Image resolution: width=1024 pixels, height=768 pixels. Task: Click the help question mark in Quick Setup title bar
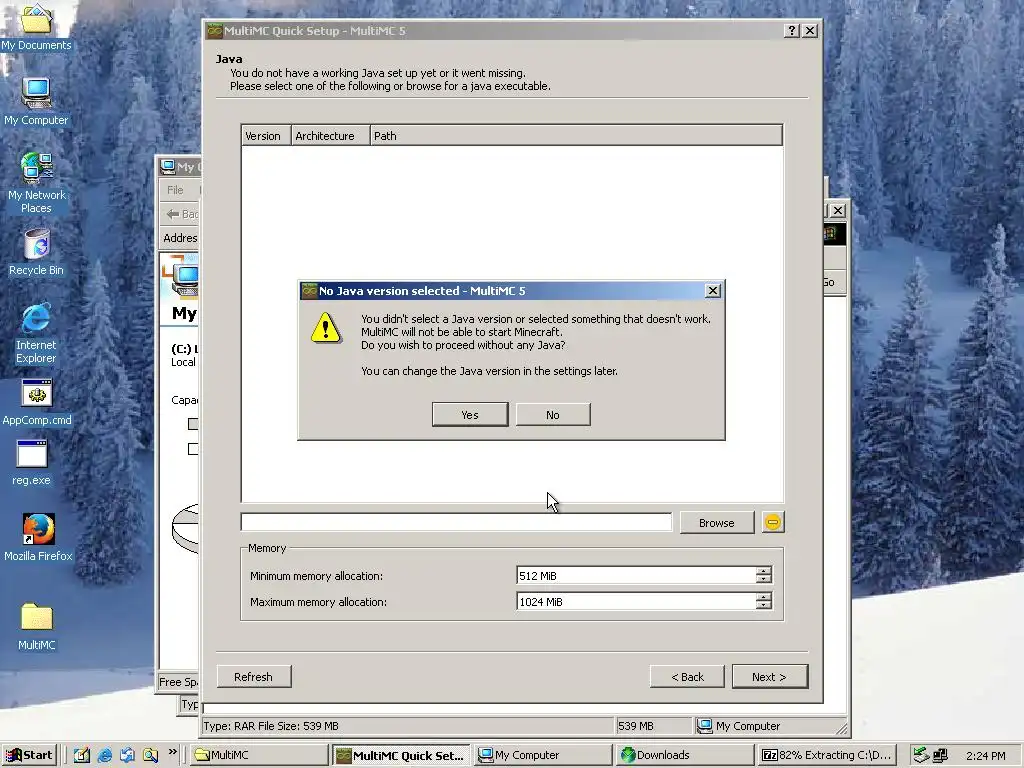[792, 31]
